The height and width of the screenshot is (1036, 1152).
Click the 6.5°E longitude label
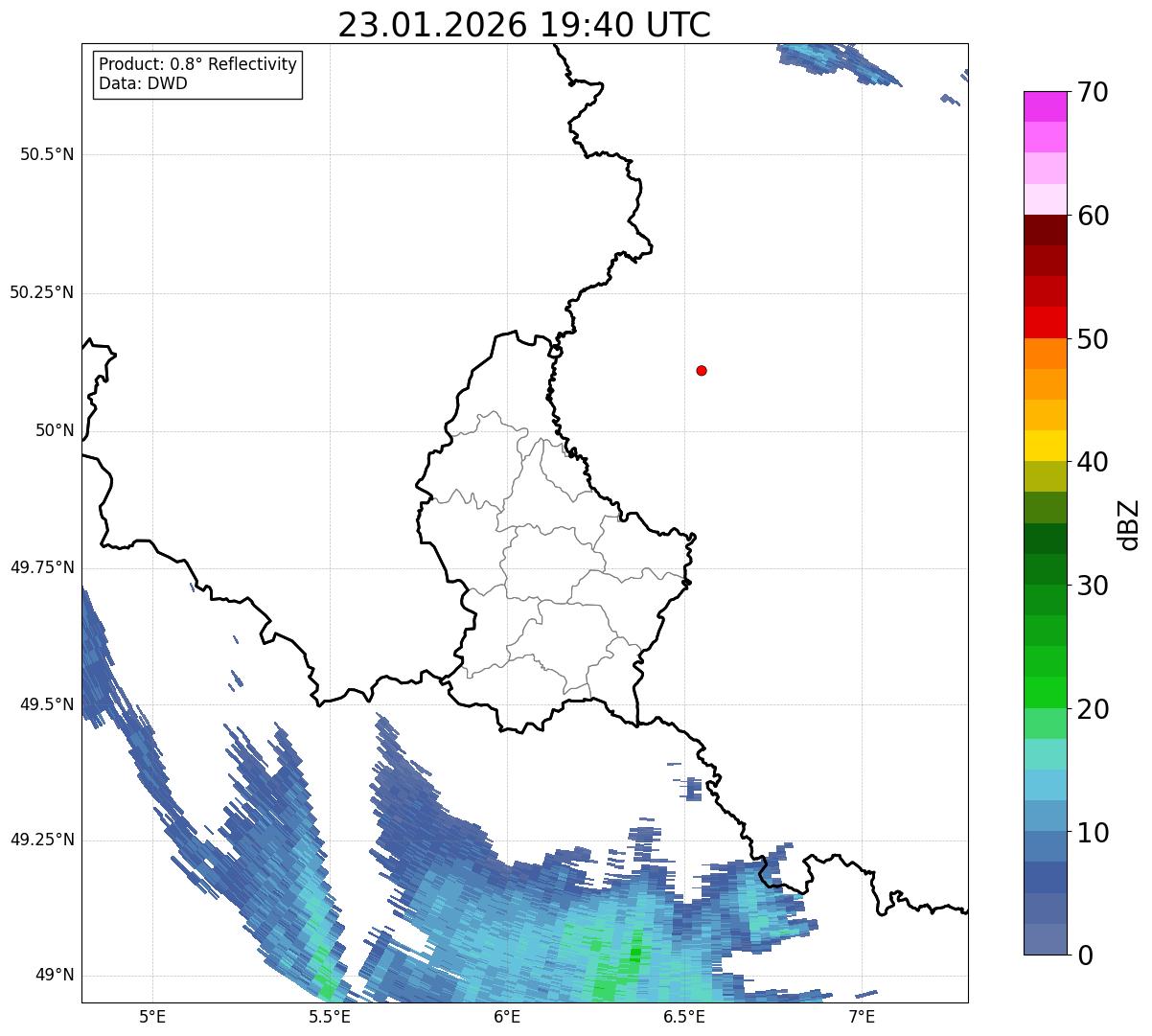click(684, 1017)
